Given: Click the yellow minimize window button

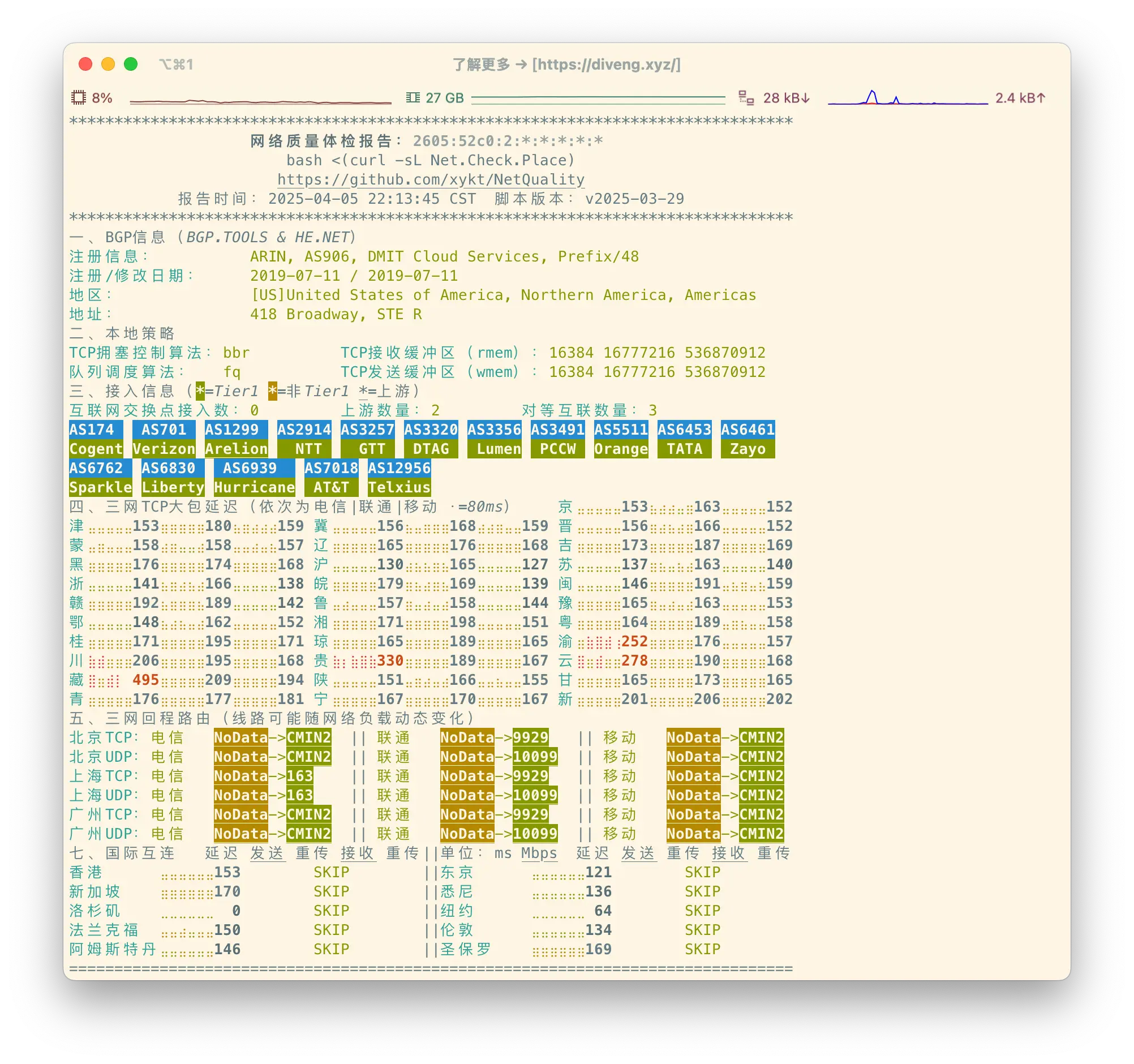Looking at the screenshot, I should 108,64.
